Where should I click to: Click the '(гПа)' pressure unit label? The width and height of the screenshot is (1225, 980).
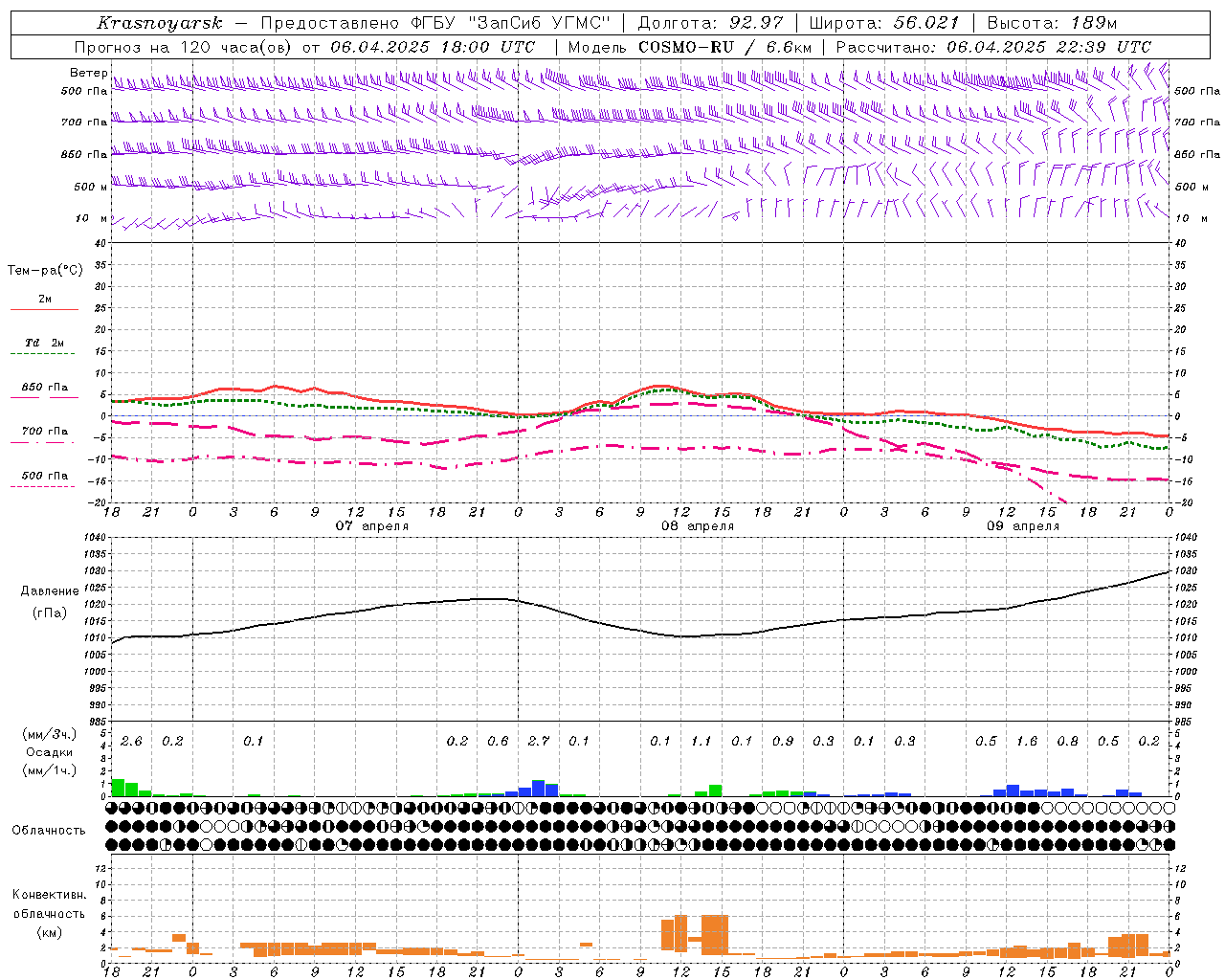click(x=50, y=612)
